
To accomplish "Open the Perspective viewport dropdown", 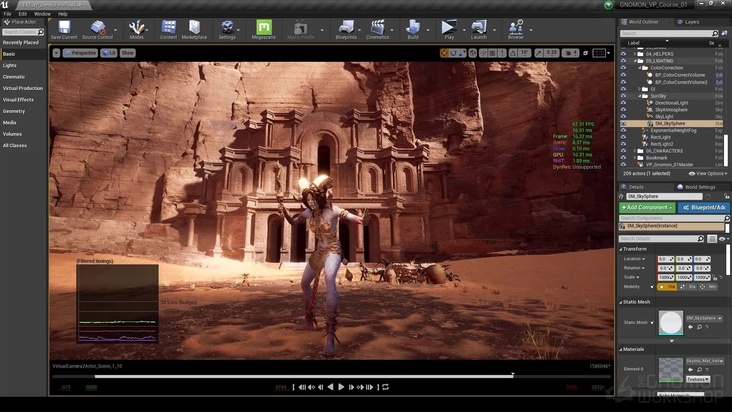I will click(x=82, y=52).
